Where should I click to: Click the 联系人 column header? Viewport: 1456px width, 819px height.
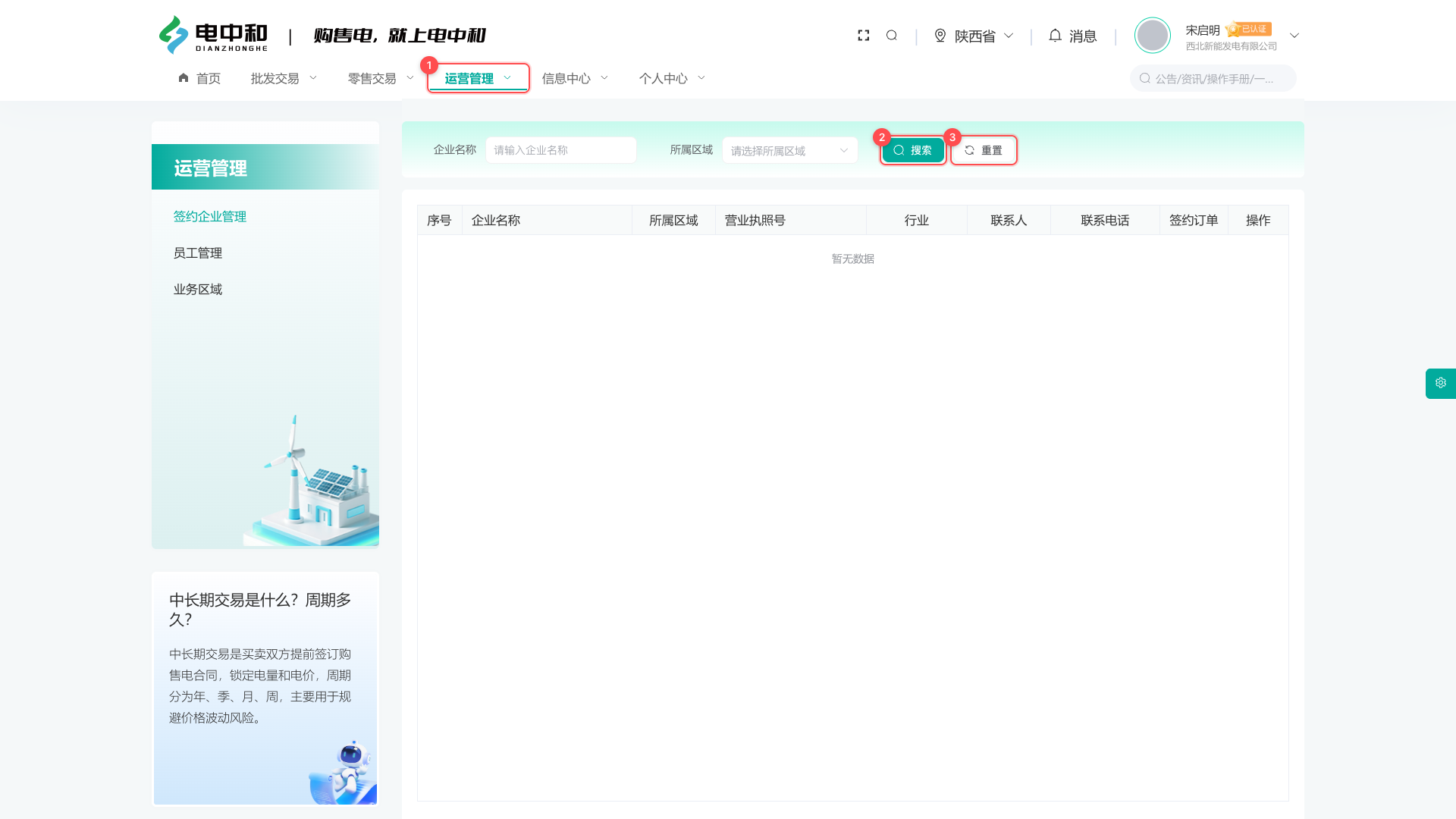coord(1009,220)
